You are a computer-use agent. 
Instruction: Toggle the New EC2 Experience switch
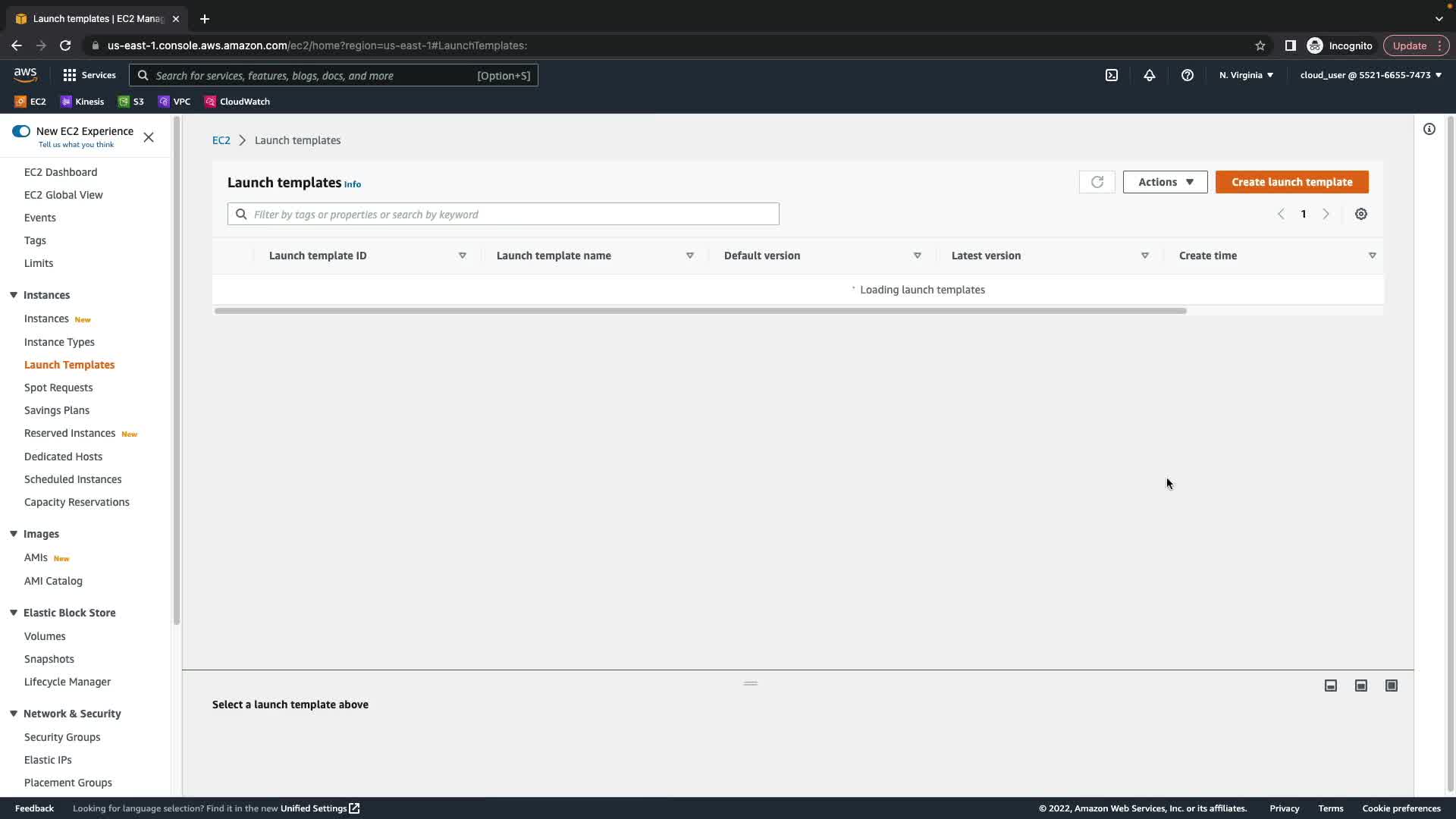pos(21,131)
